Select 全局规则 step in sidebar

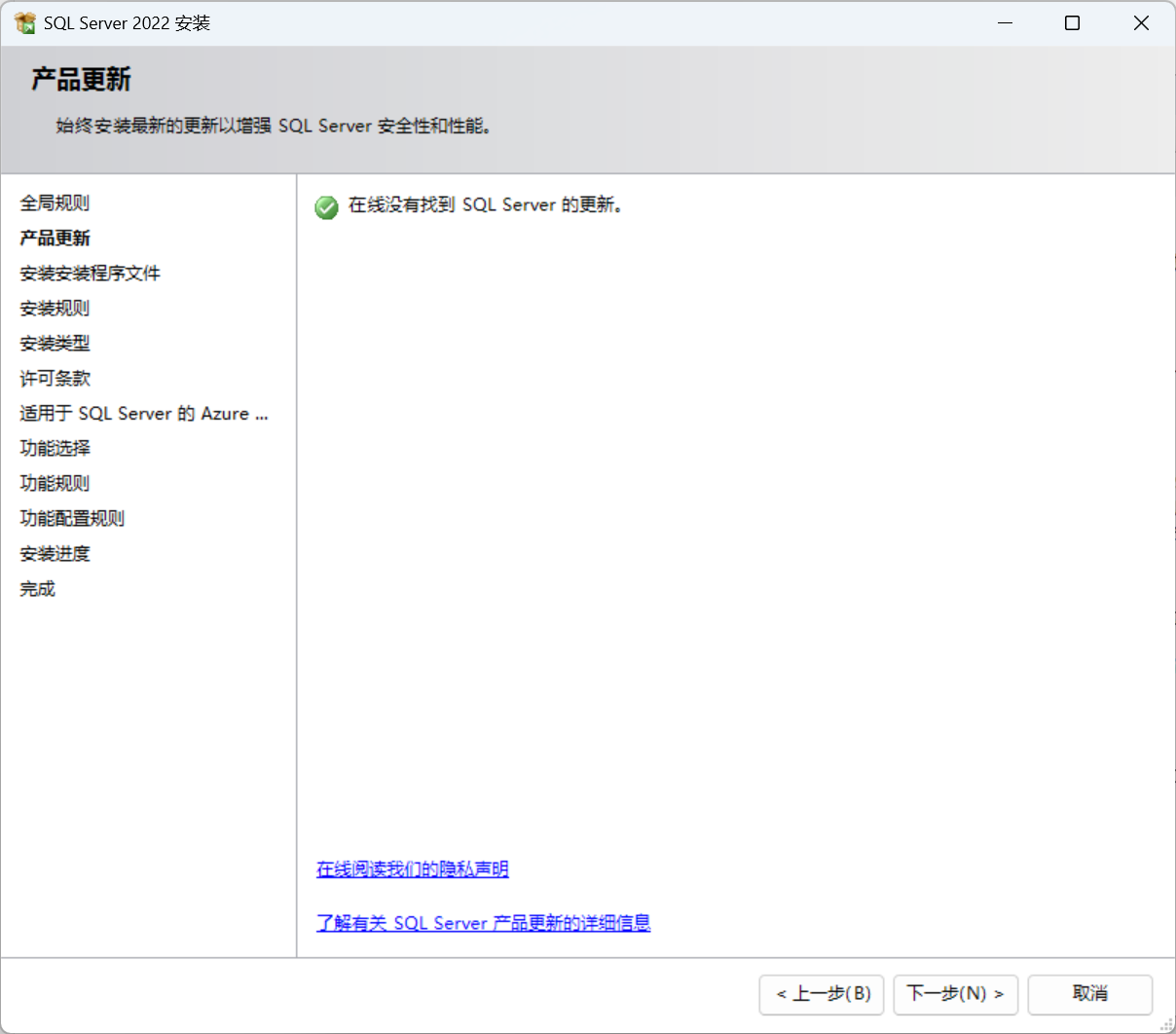[x=55, y=203]
